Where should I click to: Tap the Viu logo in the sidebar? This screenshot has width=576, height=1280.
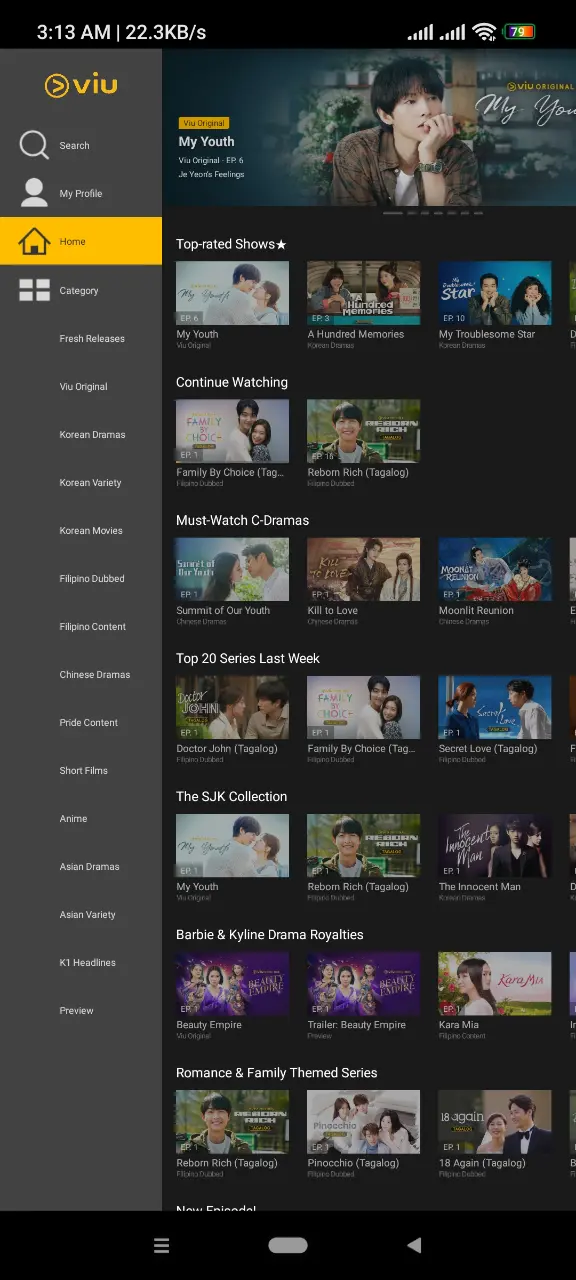(81, 85)
